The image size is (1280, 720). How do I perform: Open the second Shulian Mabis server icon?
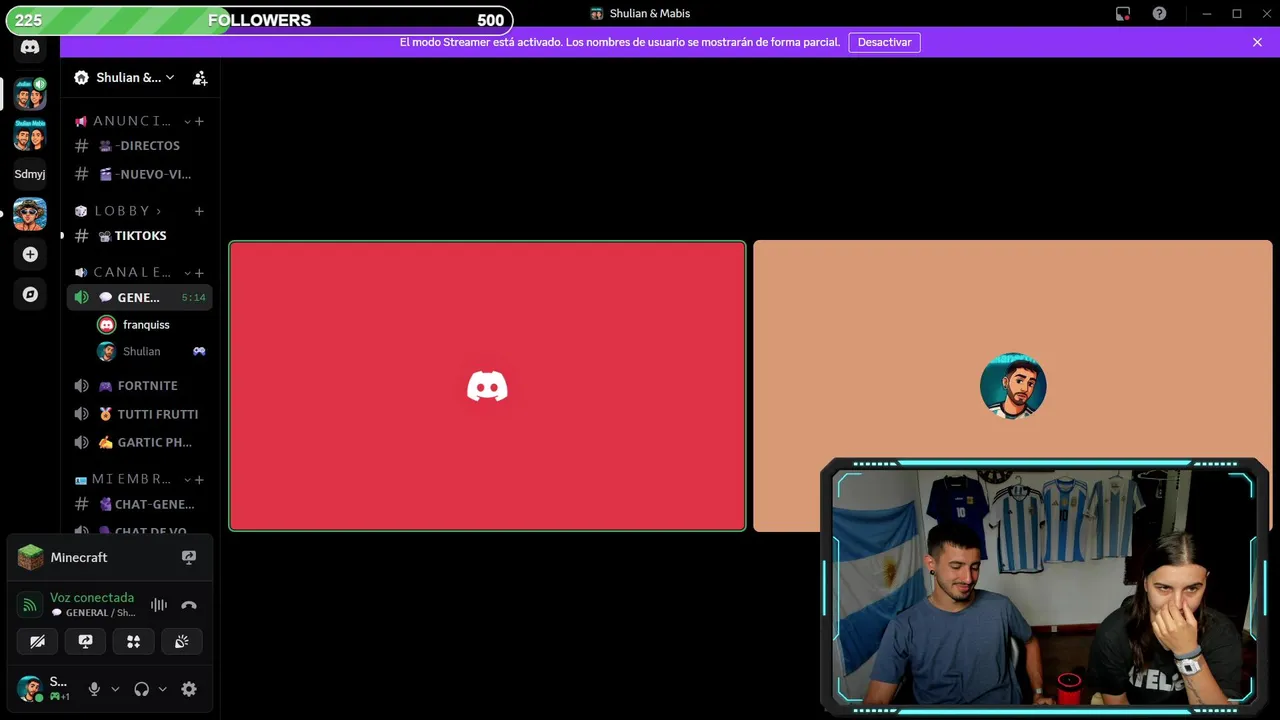point(30,134)
